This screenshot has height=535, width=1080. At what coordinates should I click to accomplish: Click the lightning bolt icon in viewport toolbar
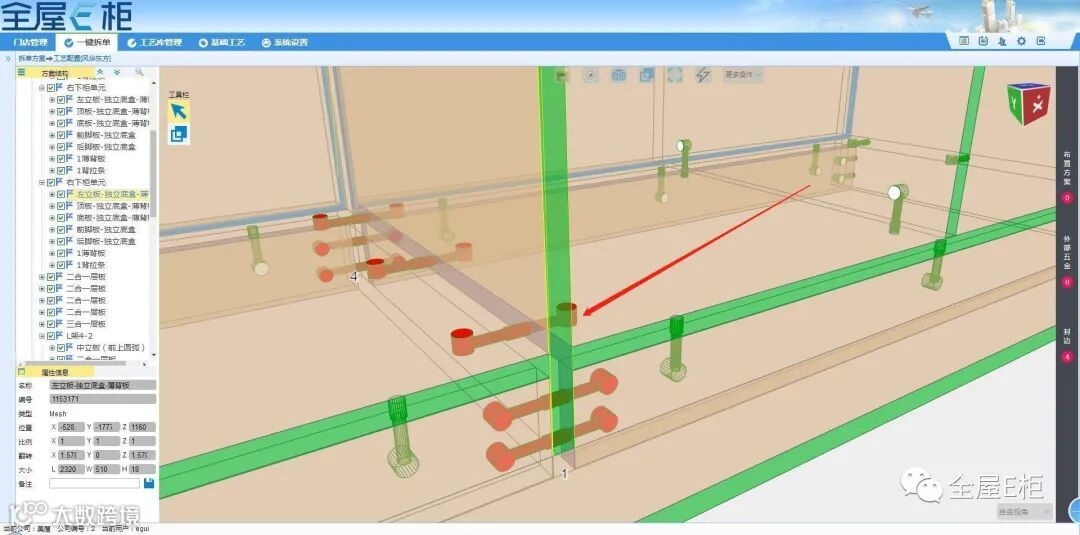click(703, 74)
